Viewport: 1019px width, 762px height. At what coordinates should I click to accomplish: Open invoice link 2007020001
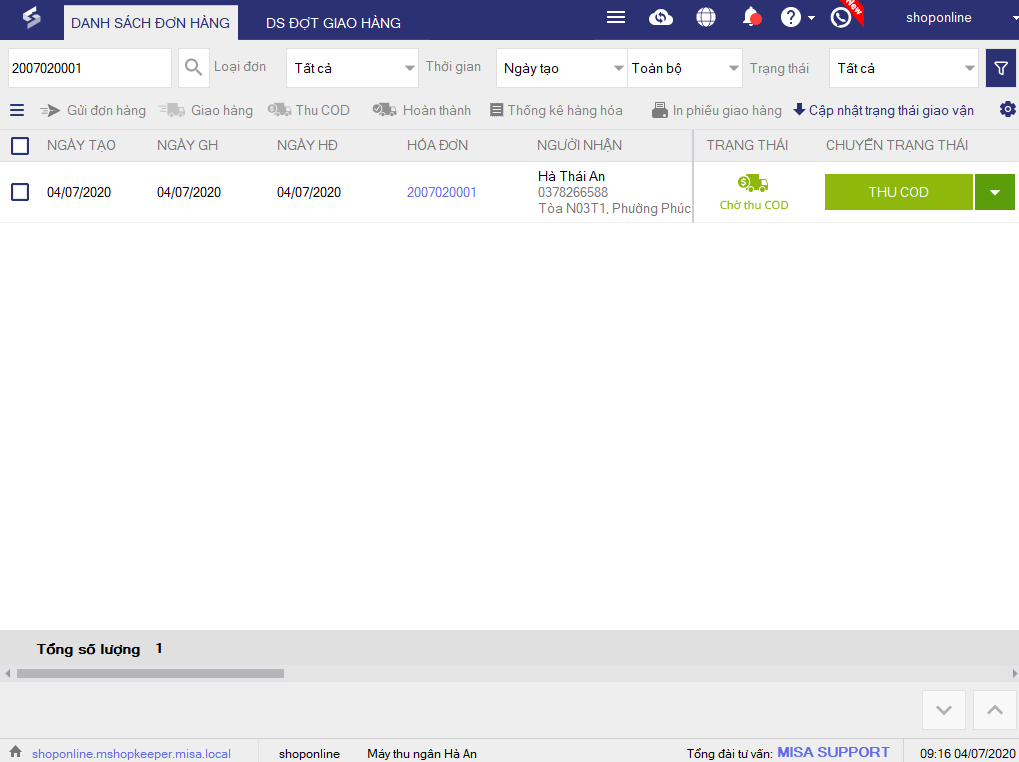[442, 192]
